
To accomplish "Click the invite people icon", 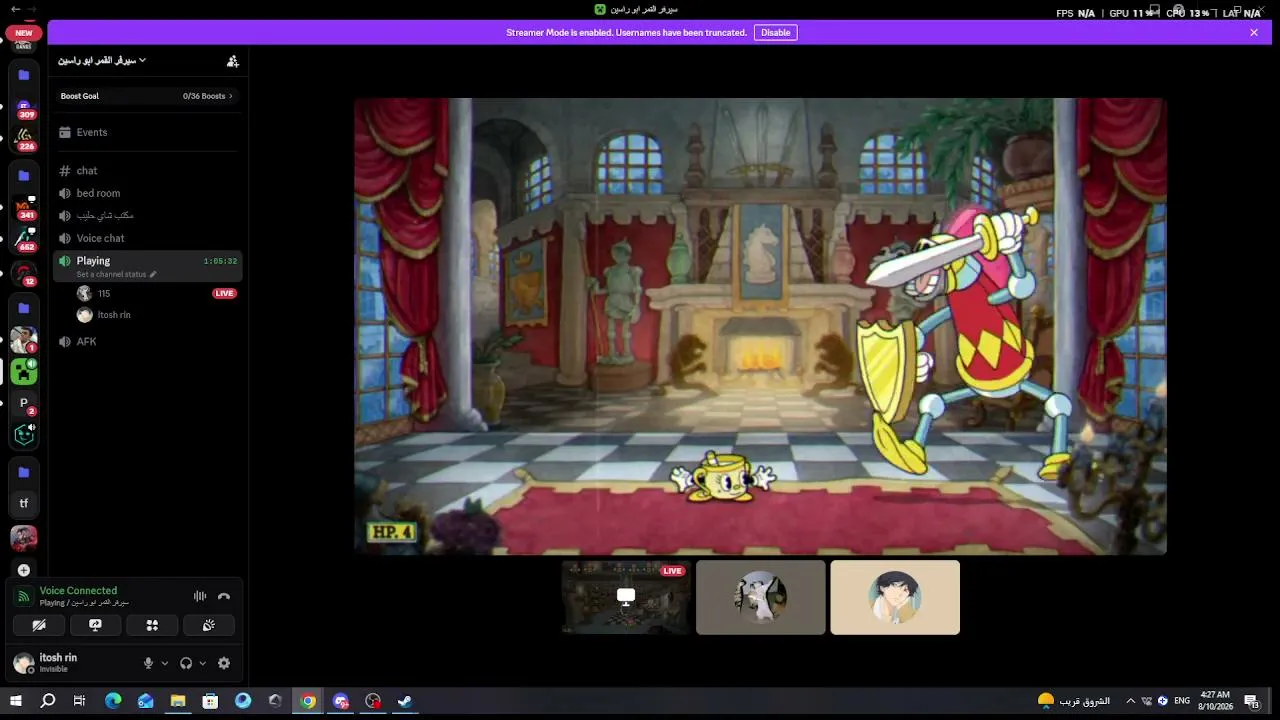I will click(x=233, y=61).
